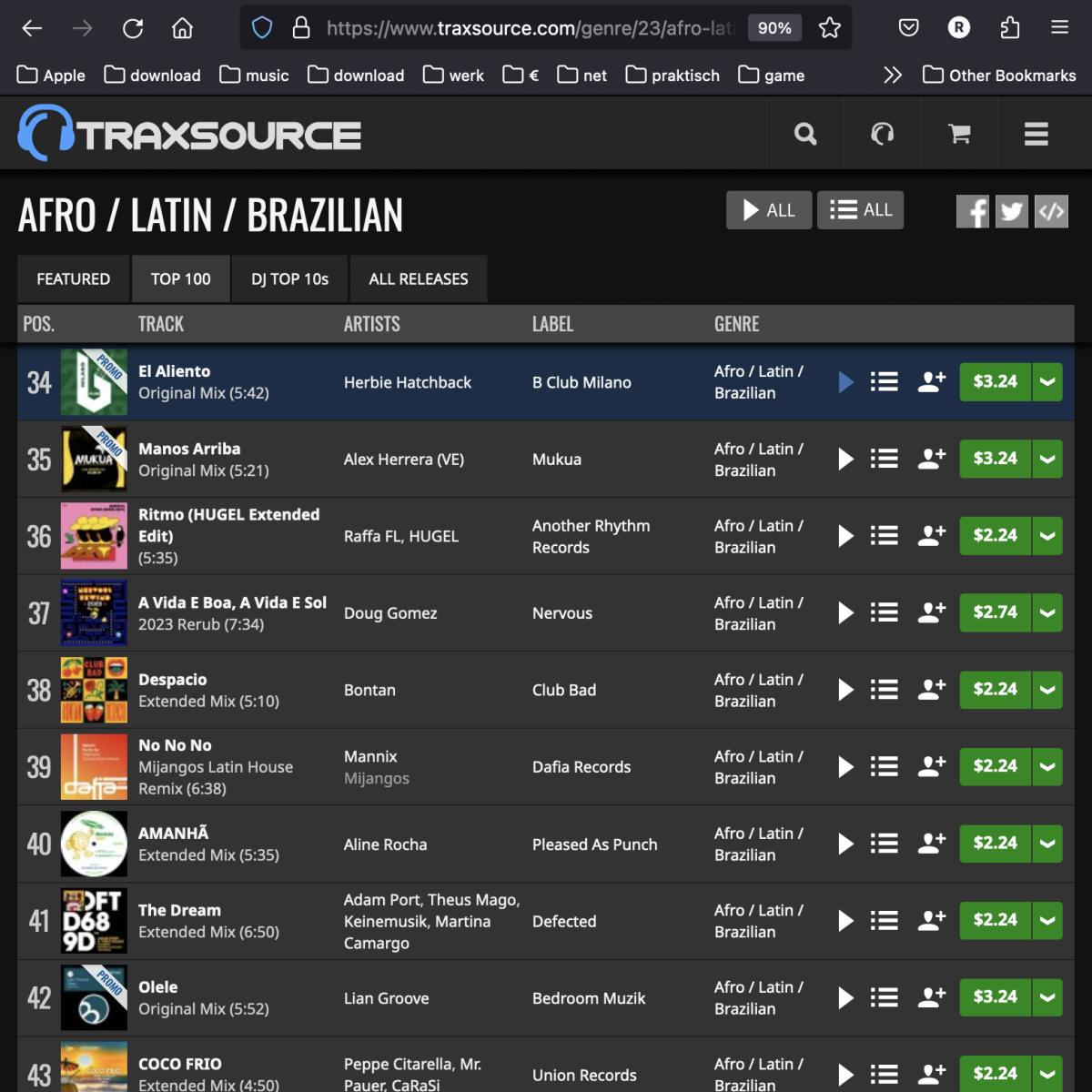Open the The Dream cover thumbnail
This screenshot has width=1092, height=1092.
(94, 920)
